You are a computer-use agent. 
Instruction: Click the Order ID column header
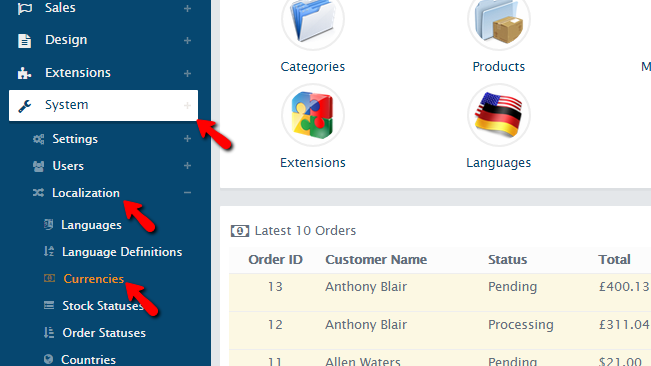coord(275,260)
